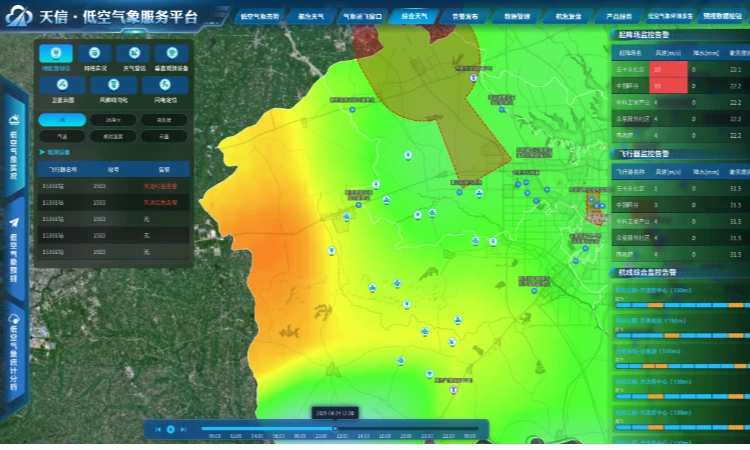This screenshot has width=750, height=450.
Task: Click the second icon in the top layer row
Action: [94, 54]
